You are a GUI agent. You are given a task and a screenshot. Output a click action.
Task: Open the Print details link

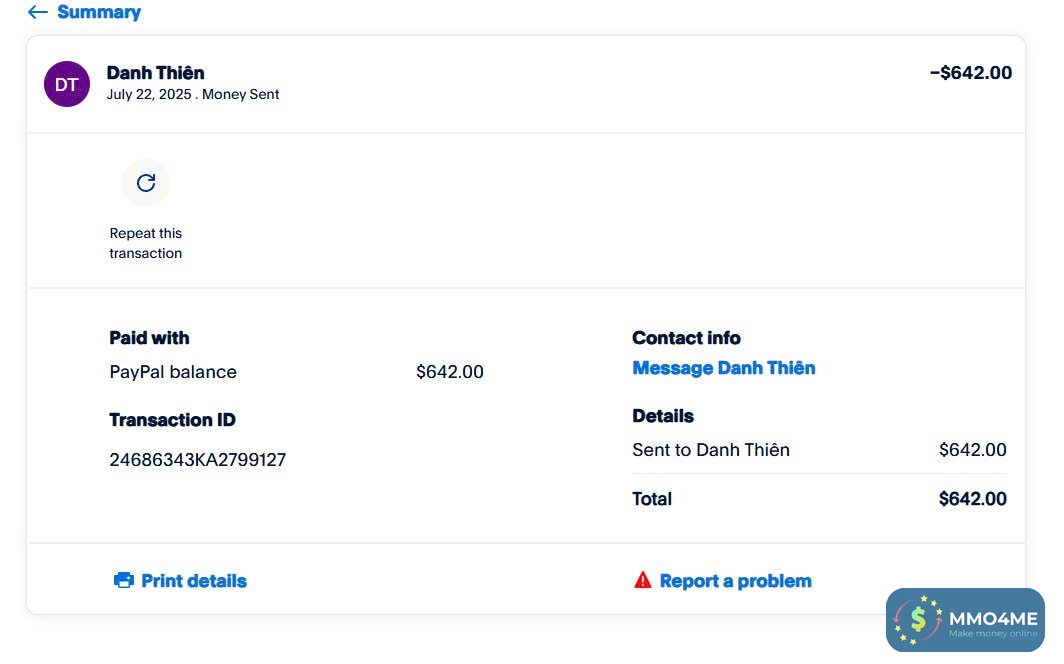tap(193, 581)
